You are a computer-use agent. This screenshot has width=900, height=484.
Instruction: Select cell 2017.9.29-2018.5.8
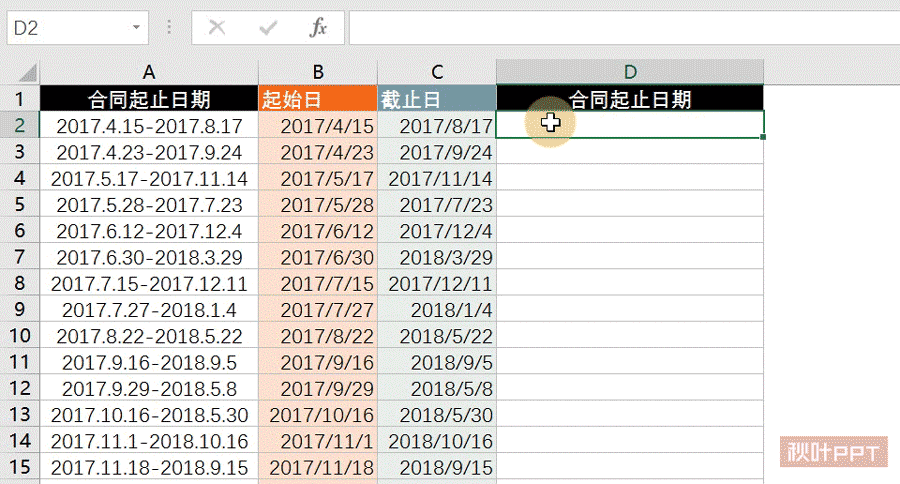[149, 388]
